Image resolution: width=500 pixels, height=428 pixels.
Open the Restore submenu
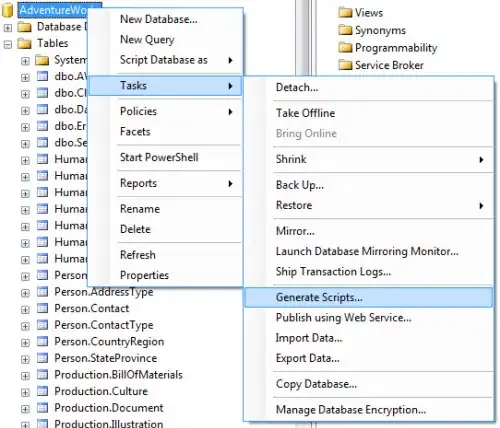tap(369, 205)
